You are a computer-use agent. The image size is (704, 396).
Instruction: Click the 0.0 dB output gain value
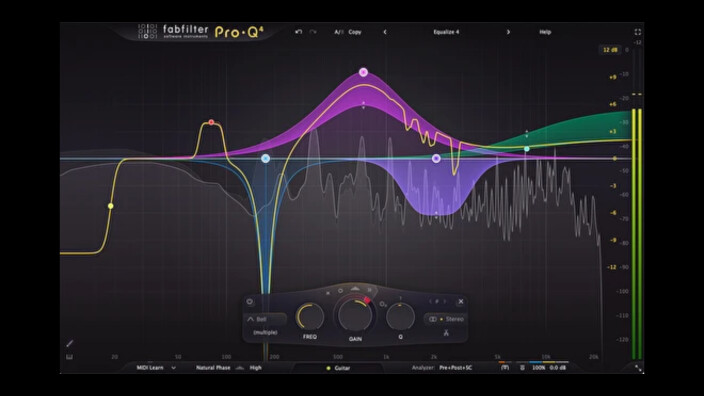click(558, 368)
